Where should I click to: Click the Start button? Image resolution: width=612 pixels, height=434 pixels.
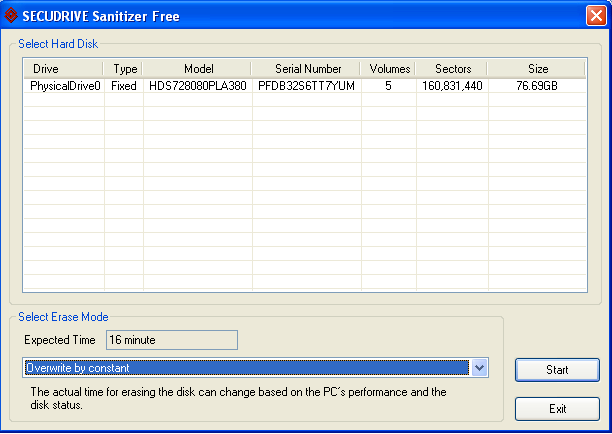[x=557, y=370]
